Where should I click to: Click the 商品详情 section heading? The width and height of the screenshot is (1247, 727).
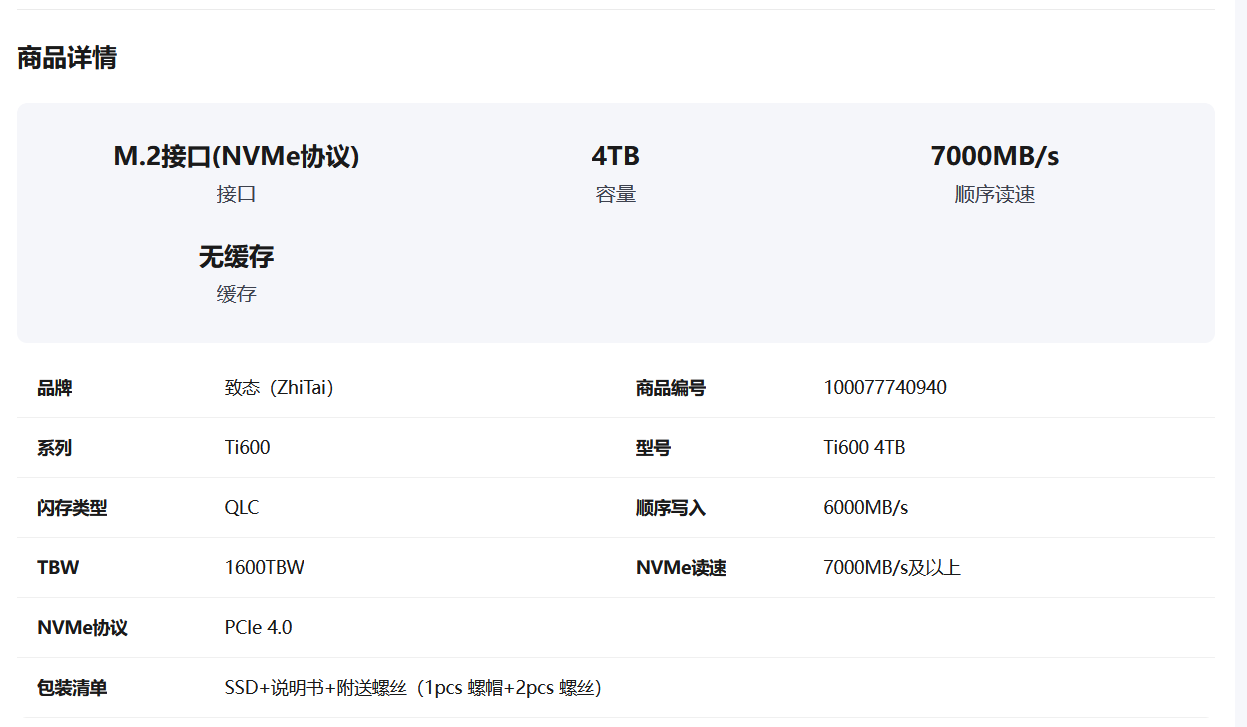click(x=67, y=58)
